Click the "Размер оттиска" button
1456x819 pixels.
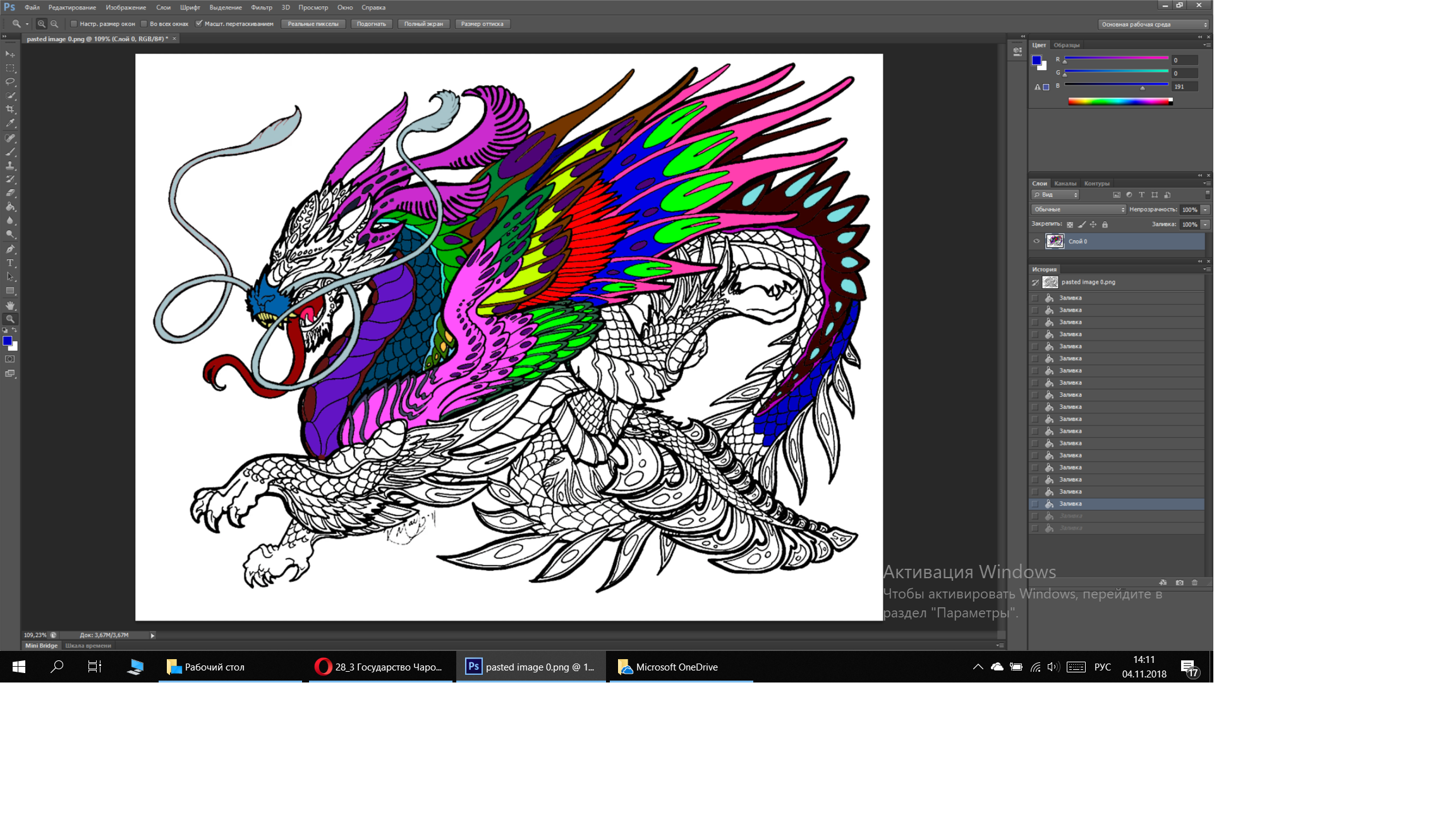point(483,24)
